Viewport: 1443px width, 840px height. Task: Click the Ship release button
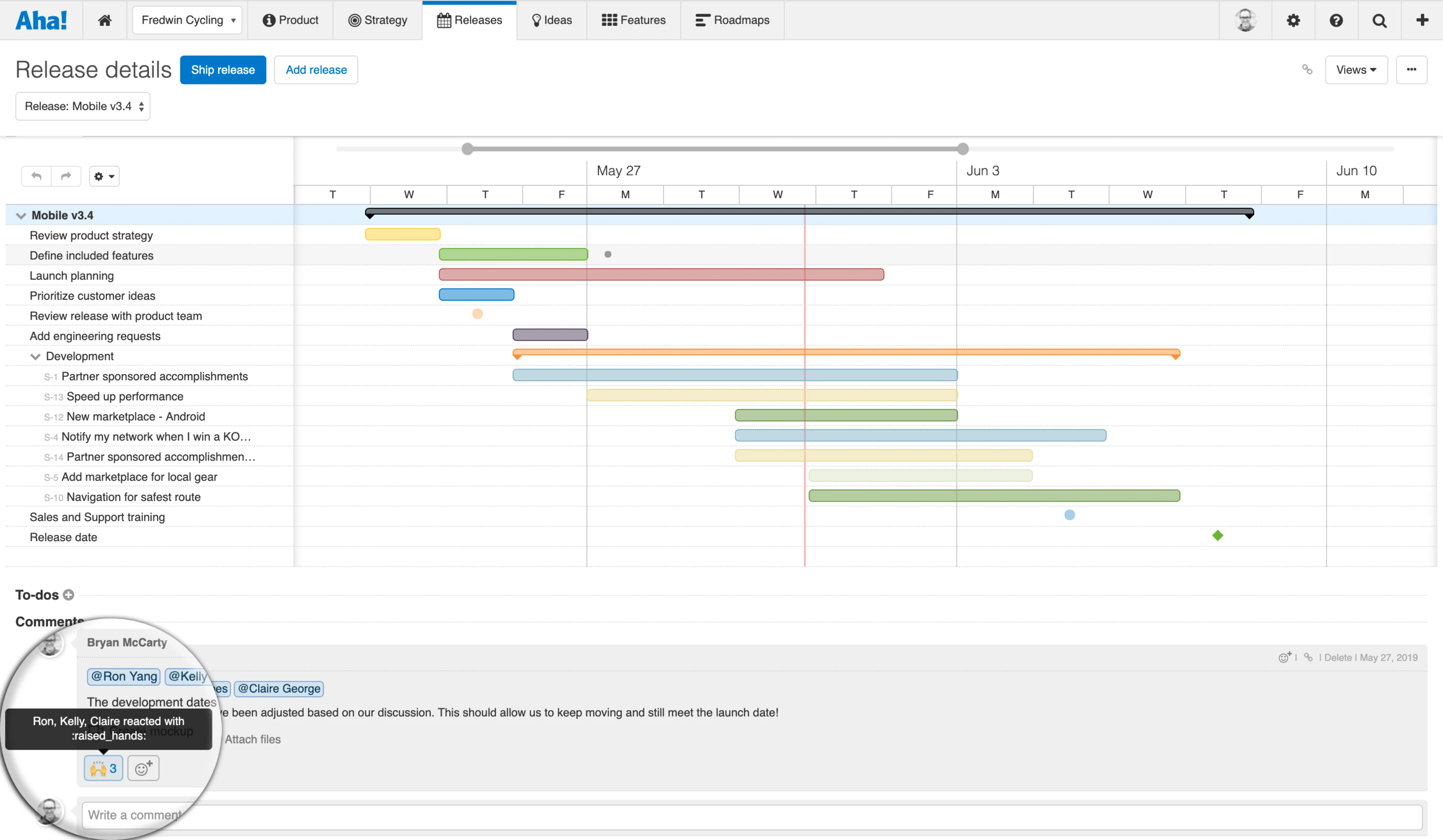click(223, 70)
